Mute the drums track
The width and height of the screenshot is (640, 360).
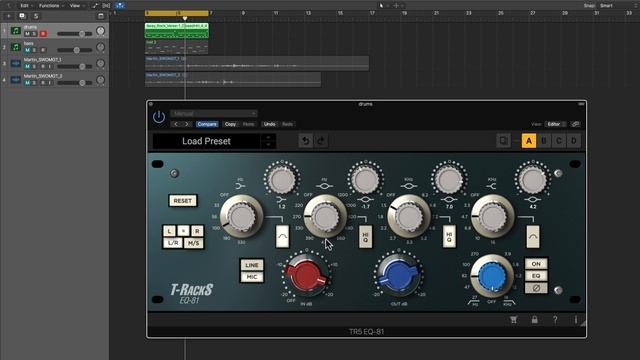[27, 34]
